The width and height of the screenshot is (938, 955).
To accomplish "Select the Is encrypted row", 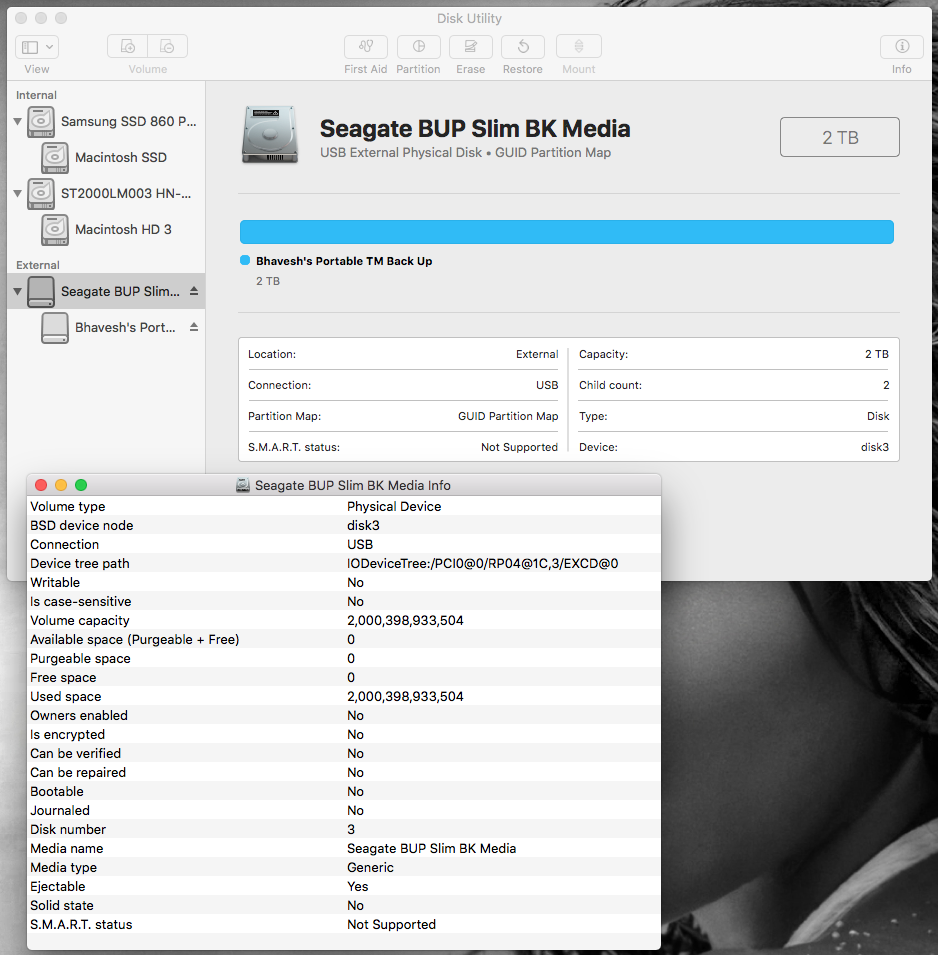I will (344, 735).
